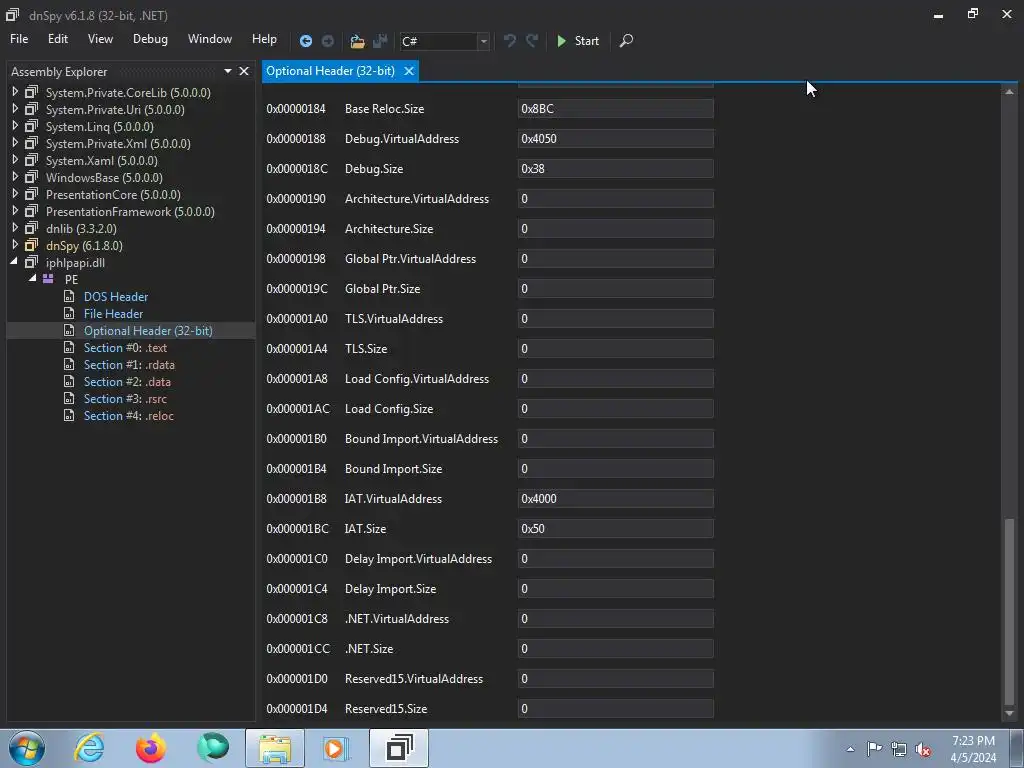
Task: Expand the System.Private.Uri node
Action: coord(15,109)
